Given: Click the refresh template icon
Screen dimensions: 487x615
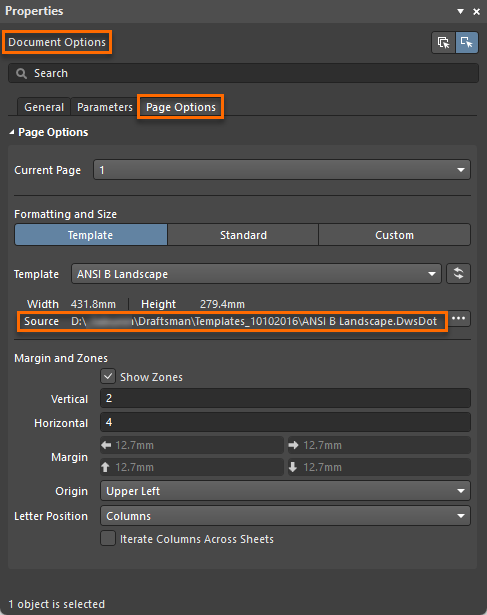Looking at the screenshot, I should pyautogui.click(x=458, y=273).
